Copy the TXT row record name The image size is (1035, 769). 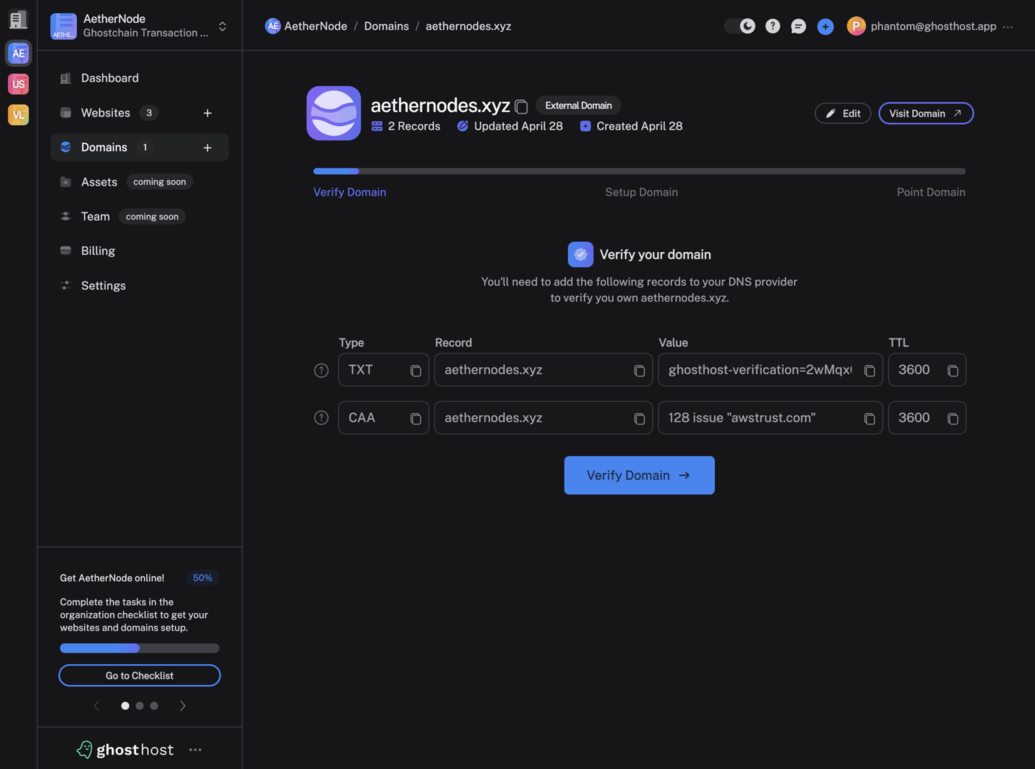click(639, 371)
